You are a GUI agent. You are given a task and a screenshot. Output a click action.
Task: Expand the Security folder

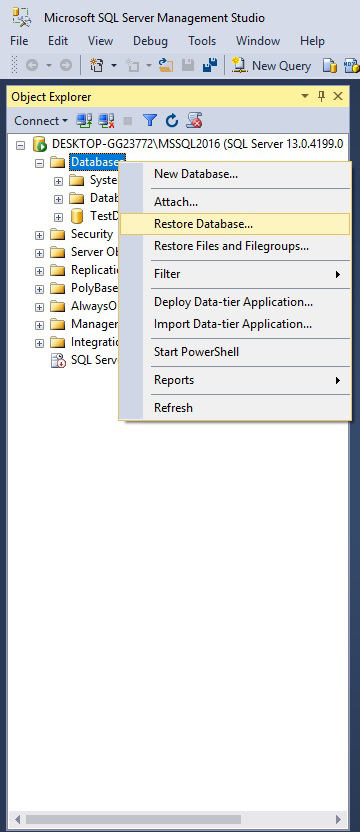pos(39,235)
